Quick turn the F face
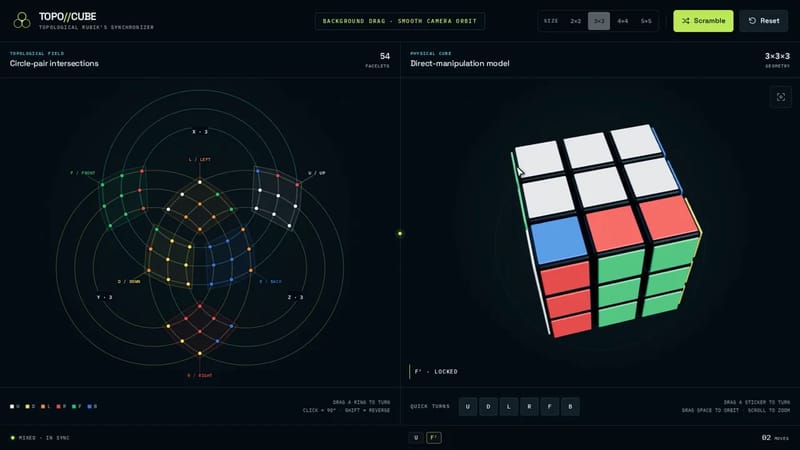 (x=549, y=407)
